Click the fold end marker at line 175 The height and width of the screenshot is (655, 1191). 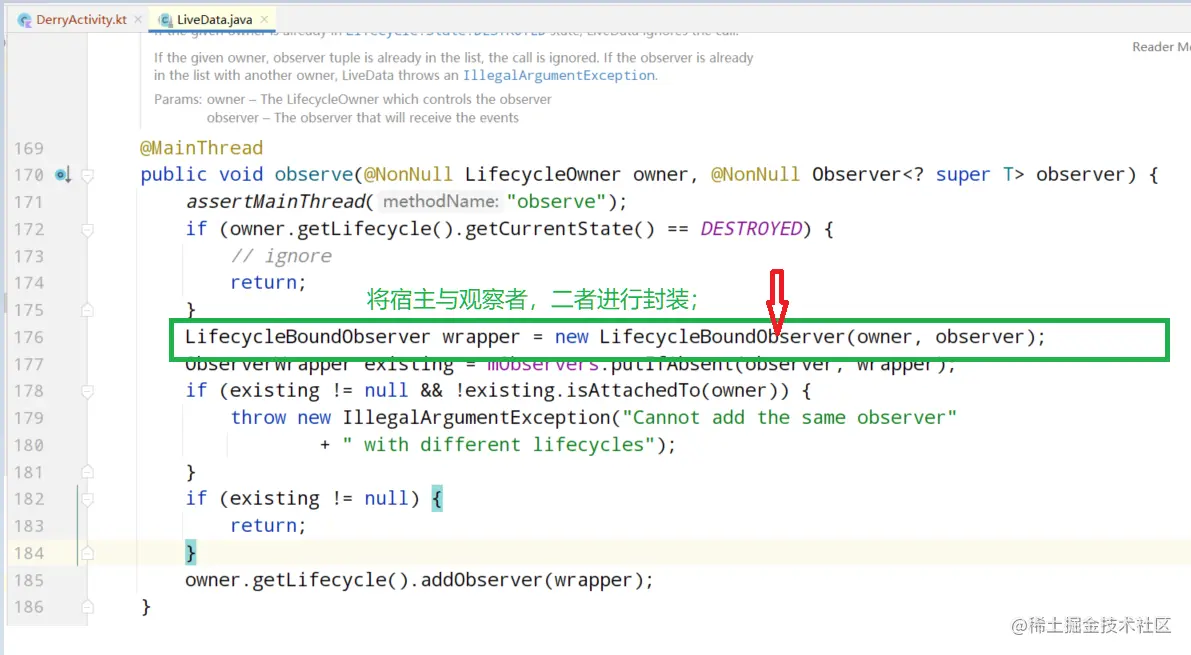tap(87, 310)
